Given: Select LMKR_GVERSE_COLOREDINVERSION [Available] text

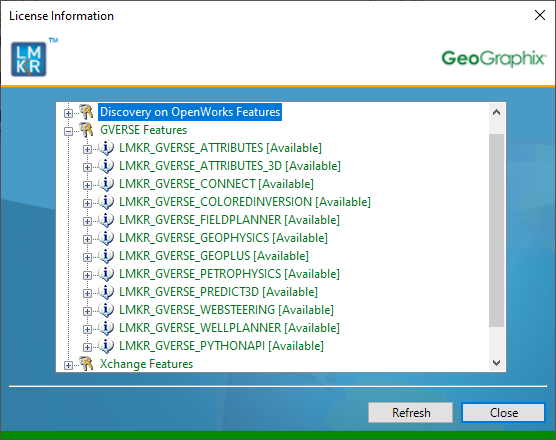Looking at the screenshot, I should [x=245, y=202].
